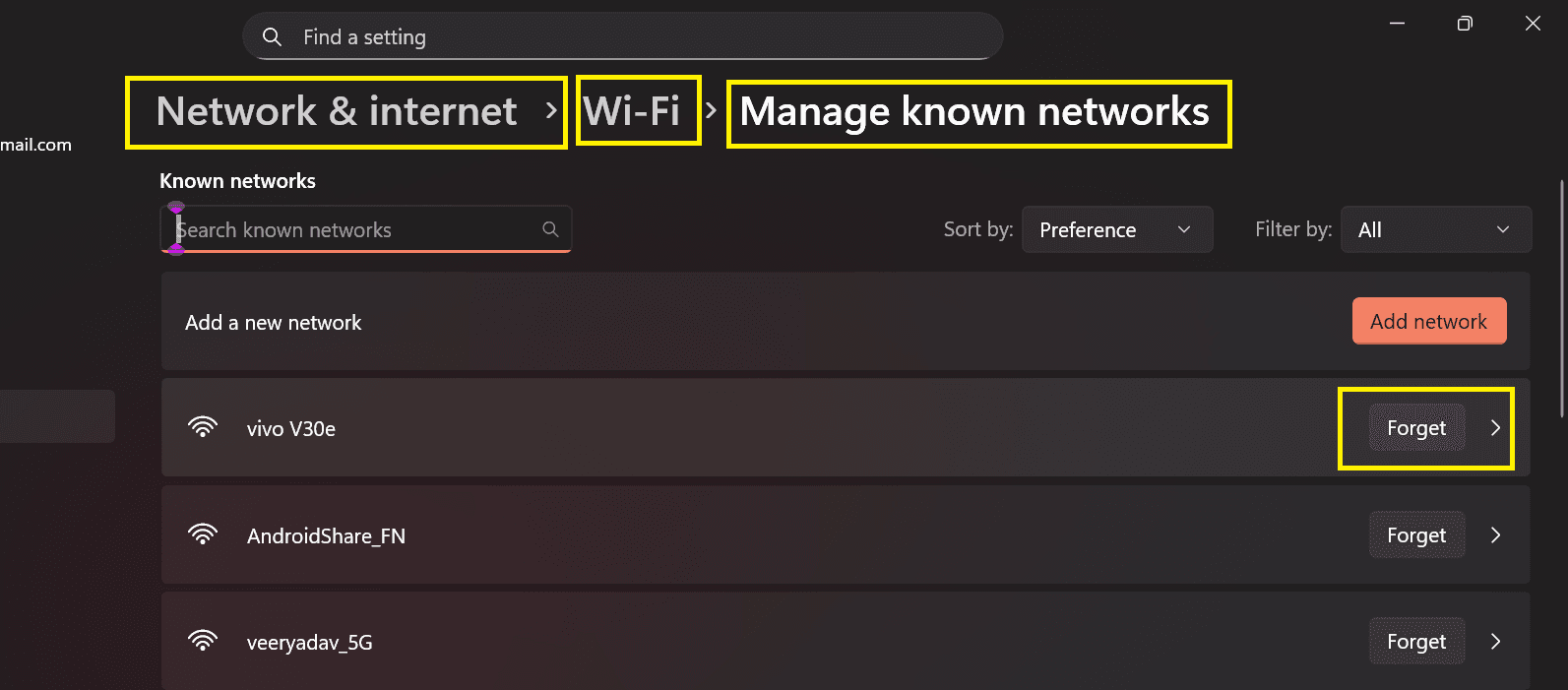1568x690 pixels.
Task: Navigate to the Wi-Fi settings page
Action: (x=637, y=110)
